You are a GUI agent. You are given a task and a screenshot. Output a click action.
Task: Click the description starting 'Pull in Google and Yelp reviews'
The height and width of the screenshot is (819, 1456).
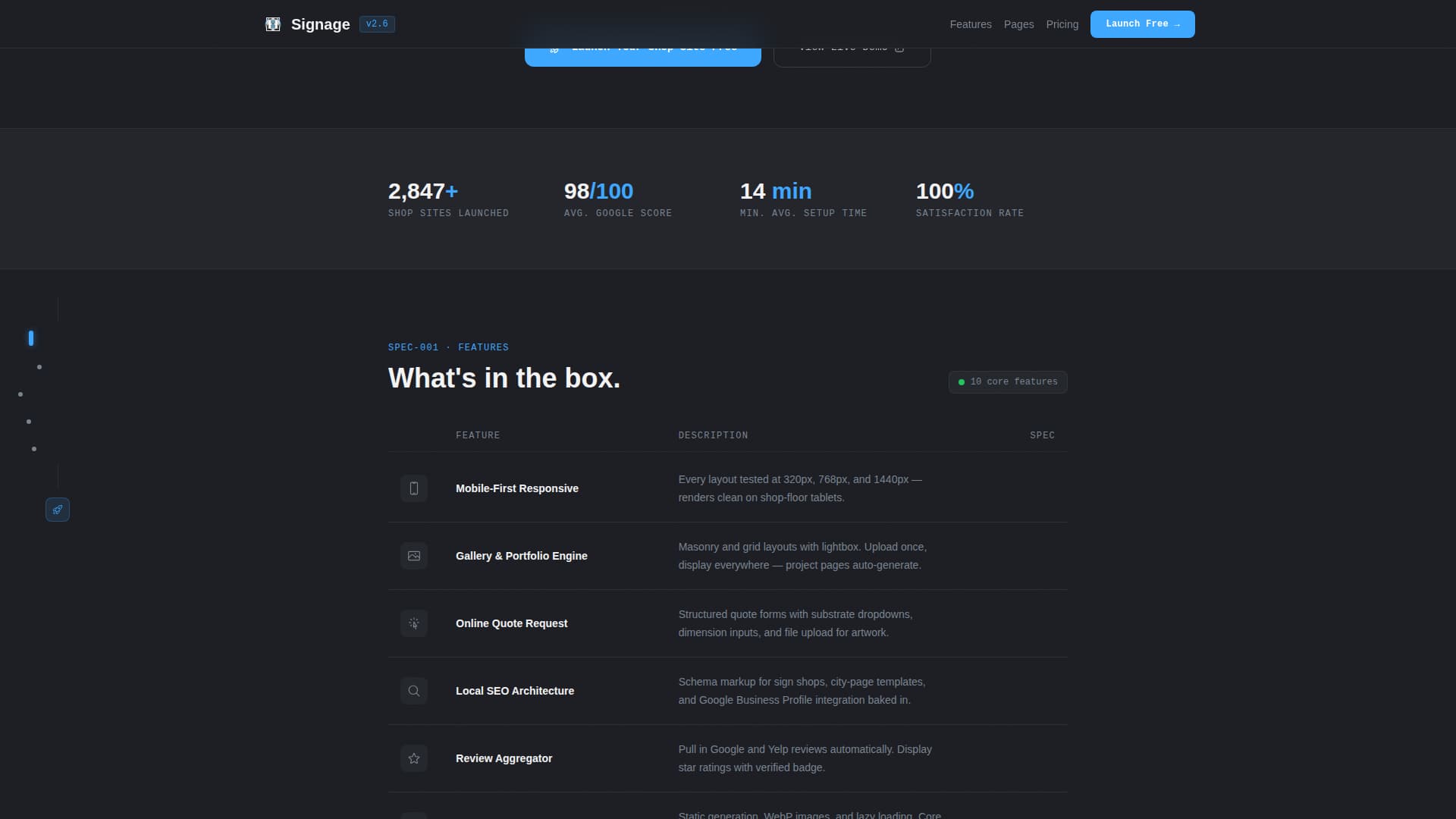(x=805, y=758)
